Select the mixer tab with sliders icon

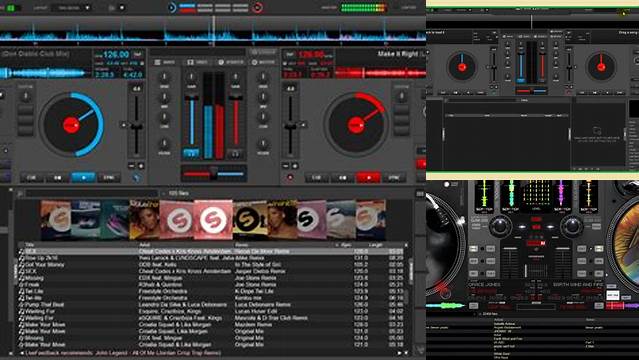[164, 62]
